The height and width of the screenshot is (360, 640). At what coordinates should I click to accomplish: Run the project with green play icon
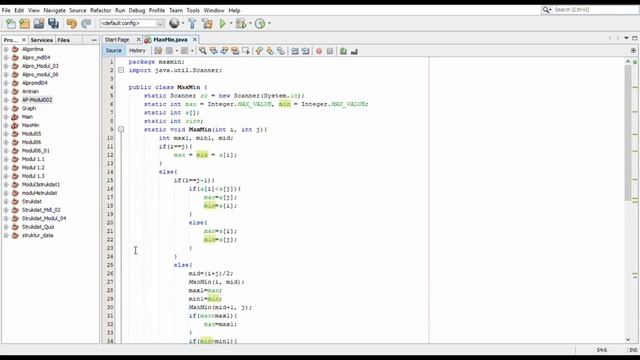223,24
